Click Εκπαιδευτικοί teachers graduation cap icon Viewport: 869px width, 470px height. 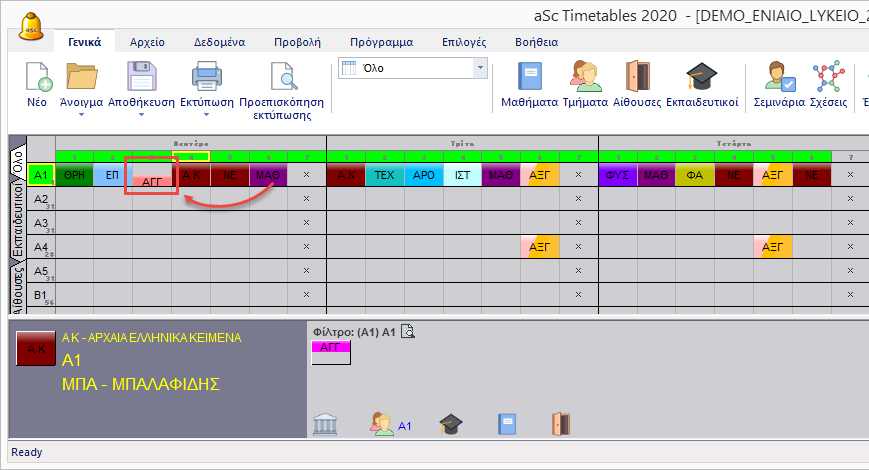(702, 78)
